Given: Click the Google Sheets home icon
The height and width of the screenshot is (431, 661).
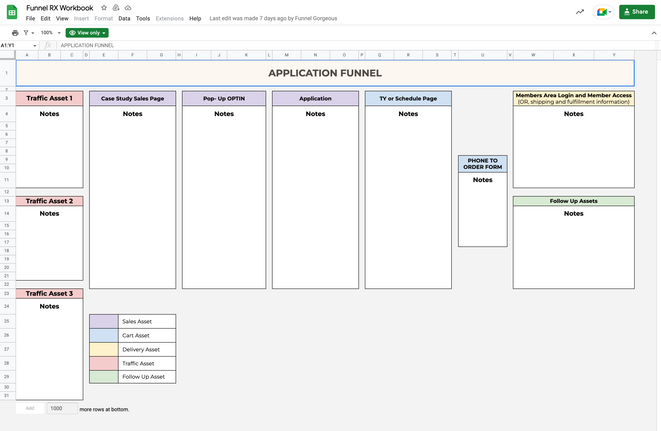Looking at the screenshot, I should pyautogui.click(x=11, y=12).
